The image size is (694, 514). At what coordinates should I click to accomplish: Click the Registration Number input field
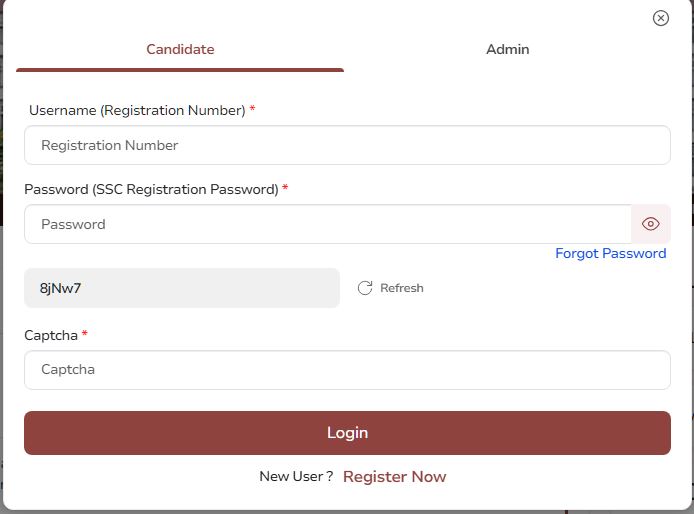(347, 145)
